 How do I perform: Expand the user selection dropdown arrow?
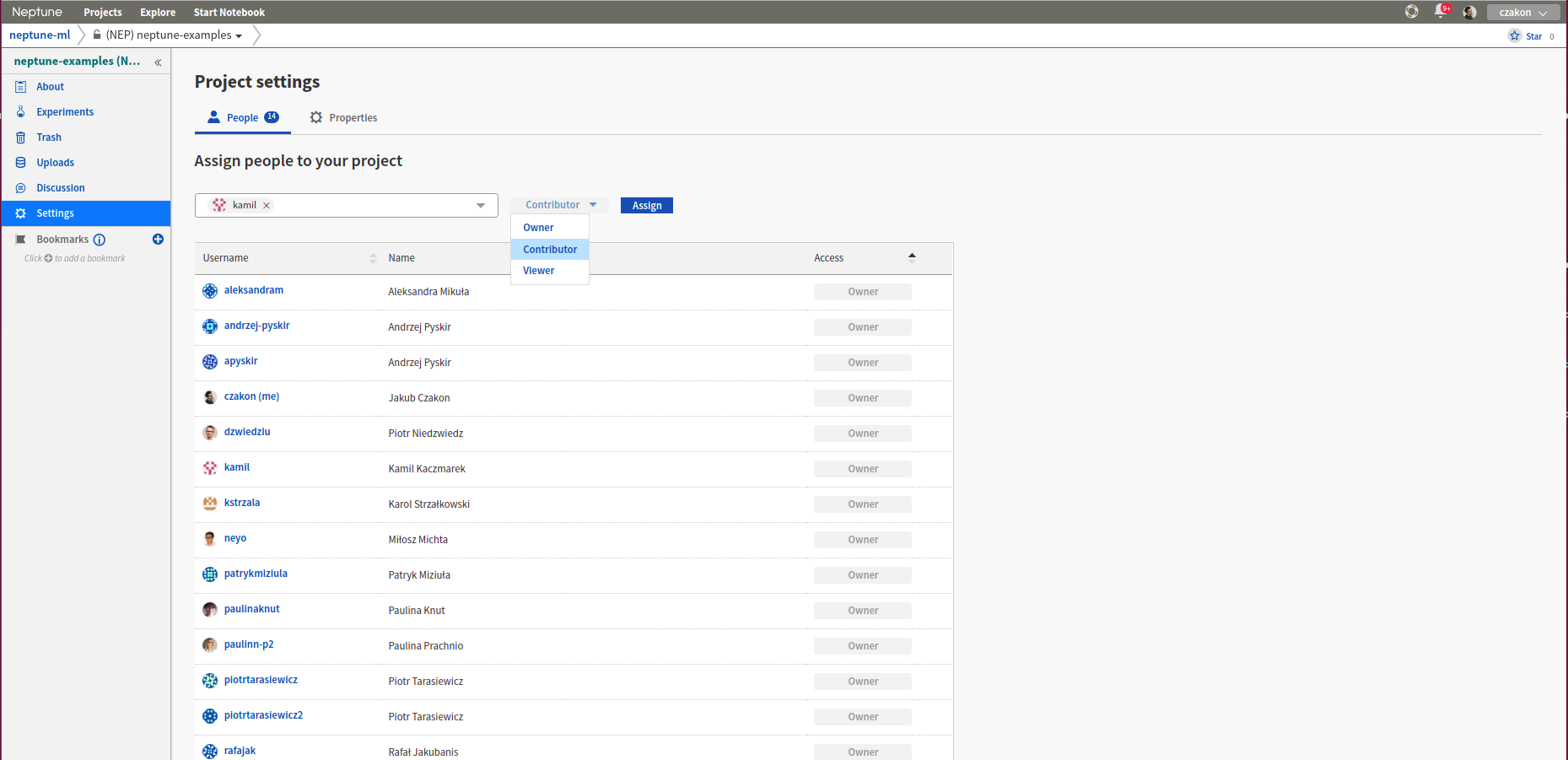pos(481,206)
